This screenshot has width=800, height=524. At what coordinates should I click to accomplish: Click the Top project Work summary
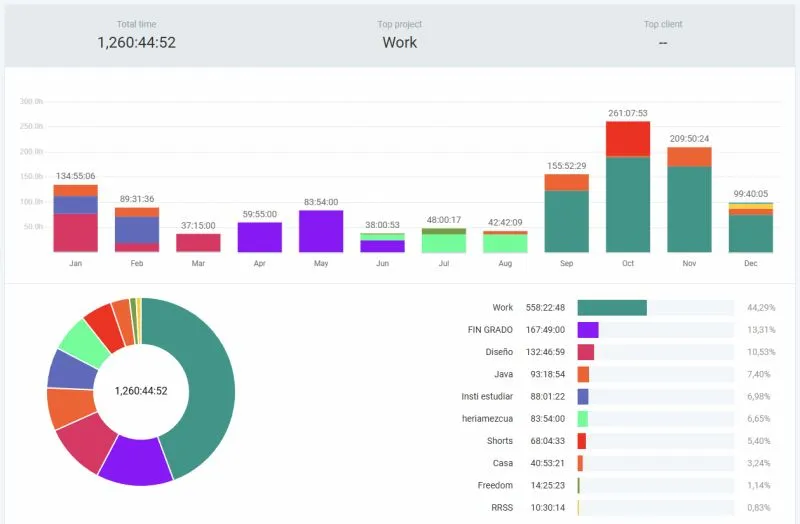[400, 42]
